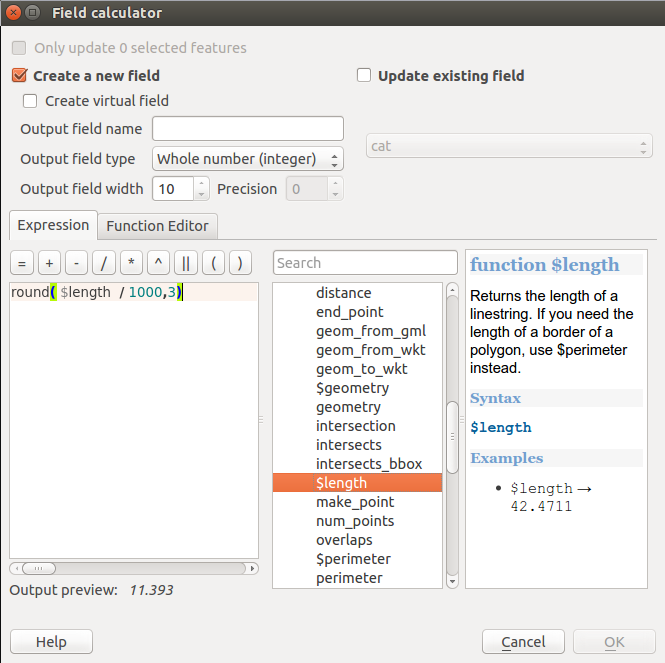Insert the division slash operator

[103, 263]
